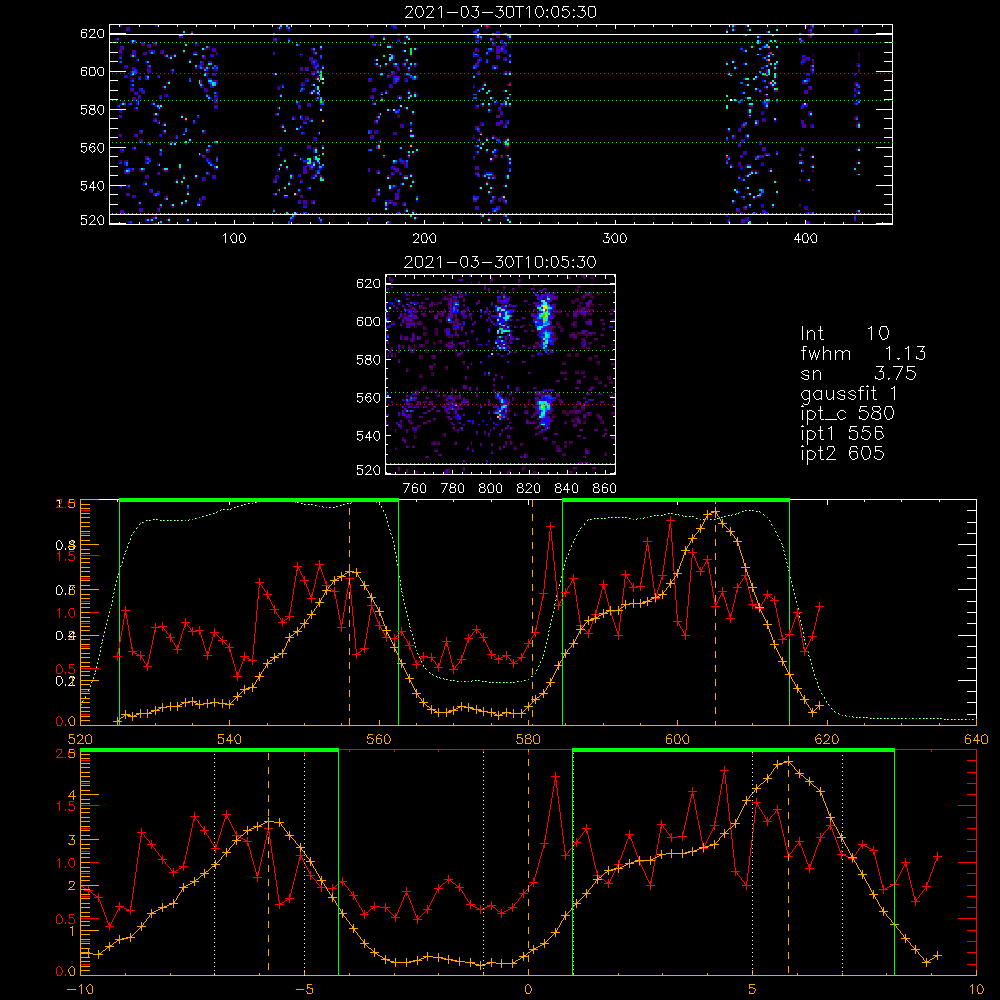Click x-axis label 860 under the center image
Image resolution: width=1000 pixels, height=1000 pixels.
tap(605, 489)
